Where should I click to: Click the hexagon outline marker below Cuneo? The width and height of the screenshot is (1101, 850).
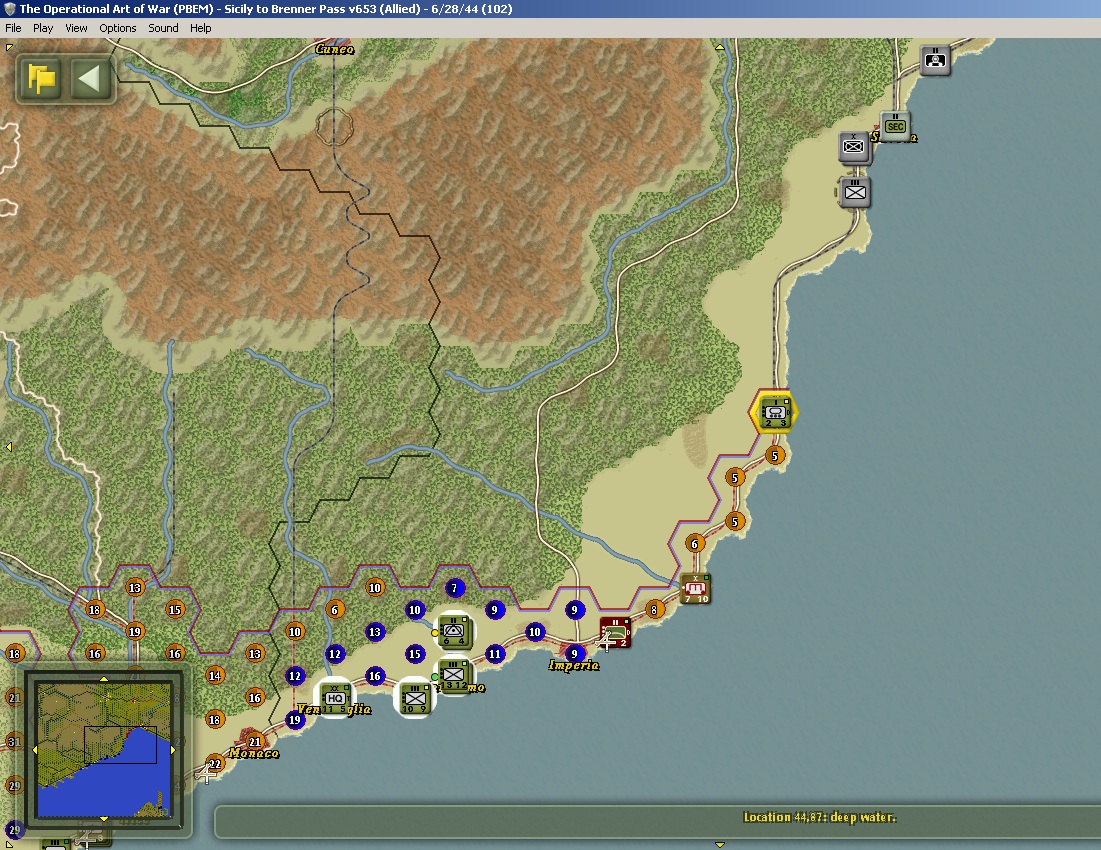pos(334,126)
